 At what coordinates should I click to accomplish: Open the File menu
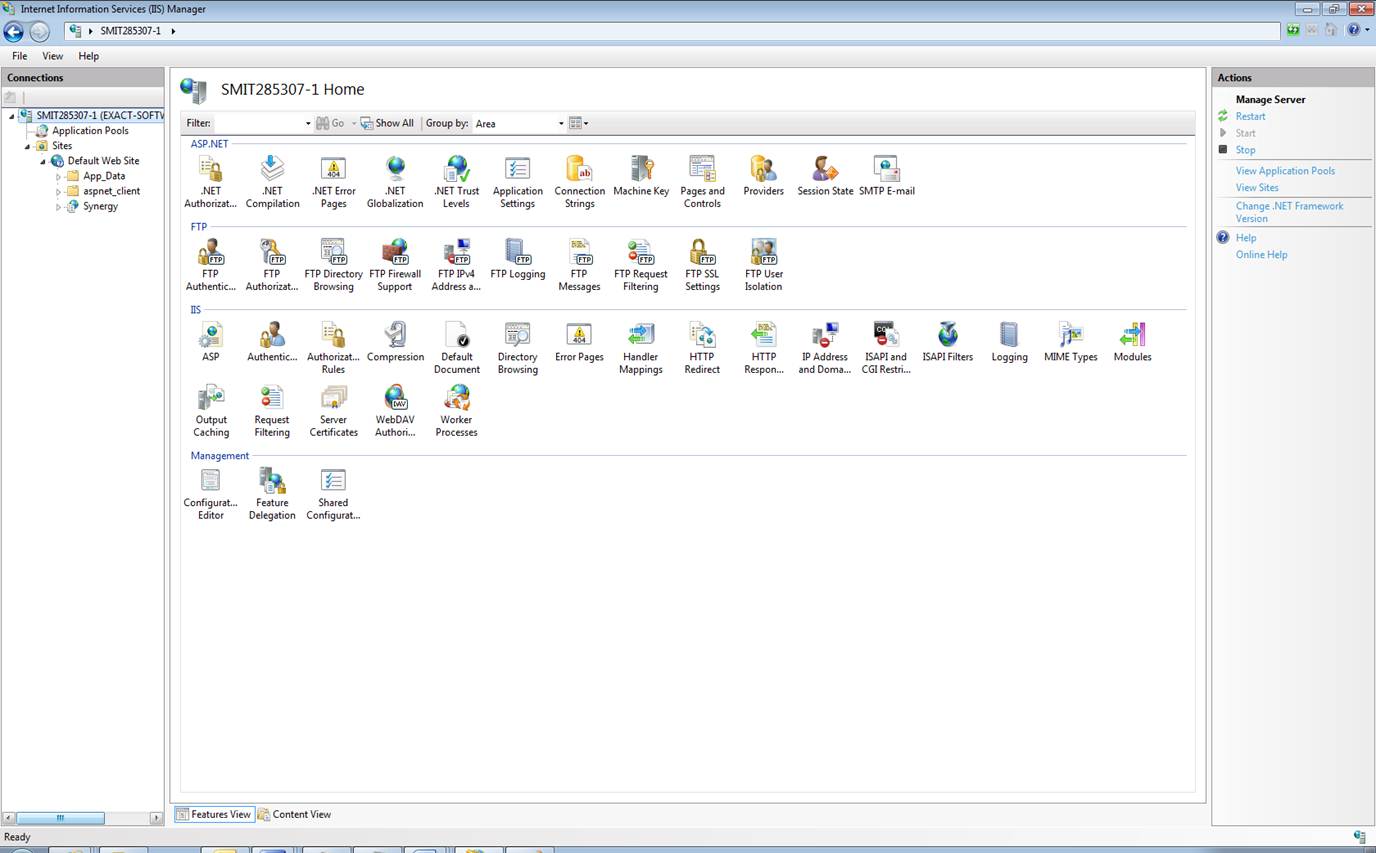tap(19, 56)
